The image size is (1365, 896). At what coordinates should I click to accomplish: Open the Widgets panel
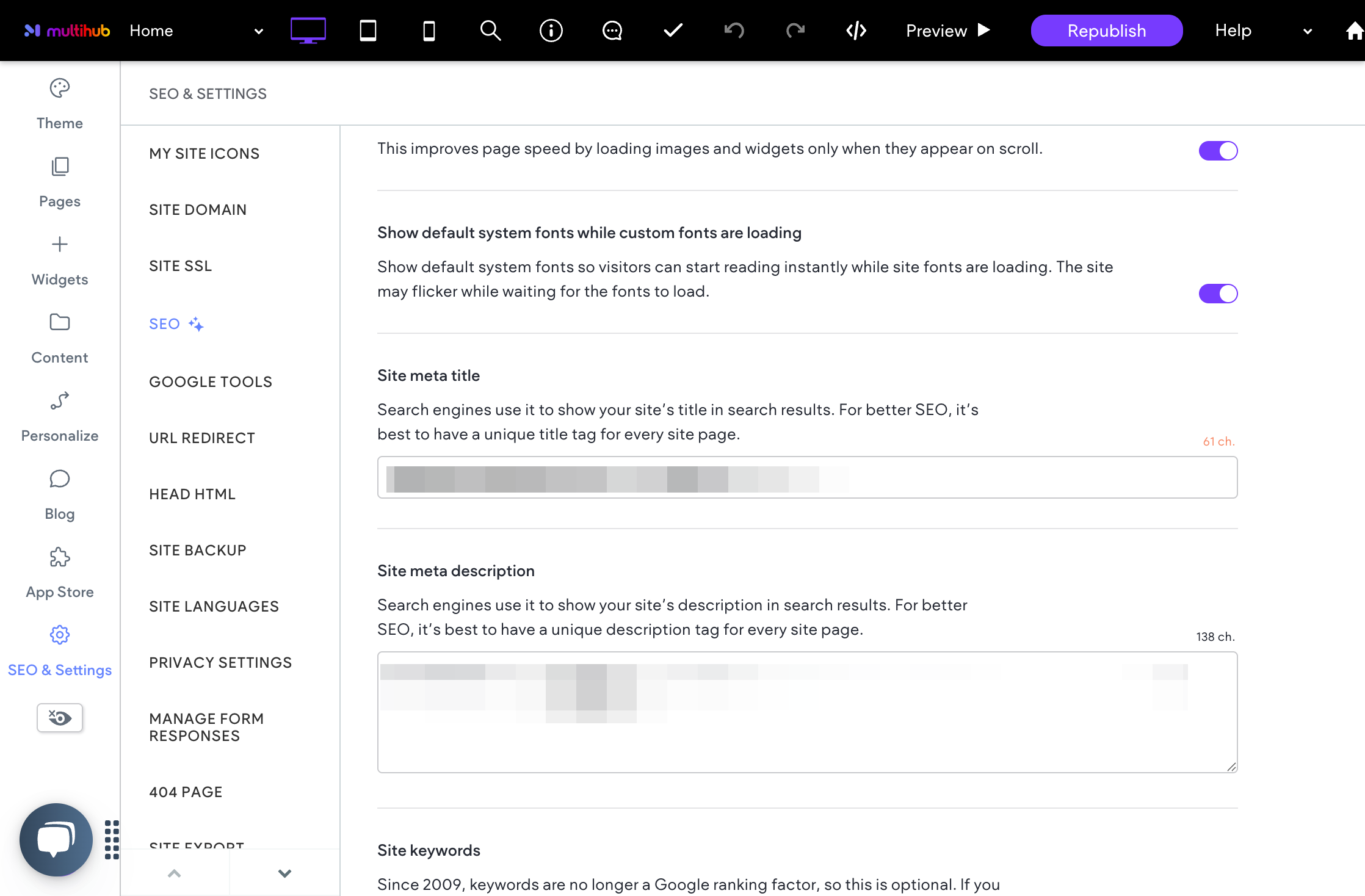click(x=60, y=261)
